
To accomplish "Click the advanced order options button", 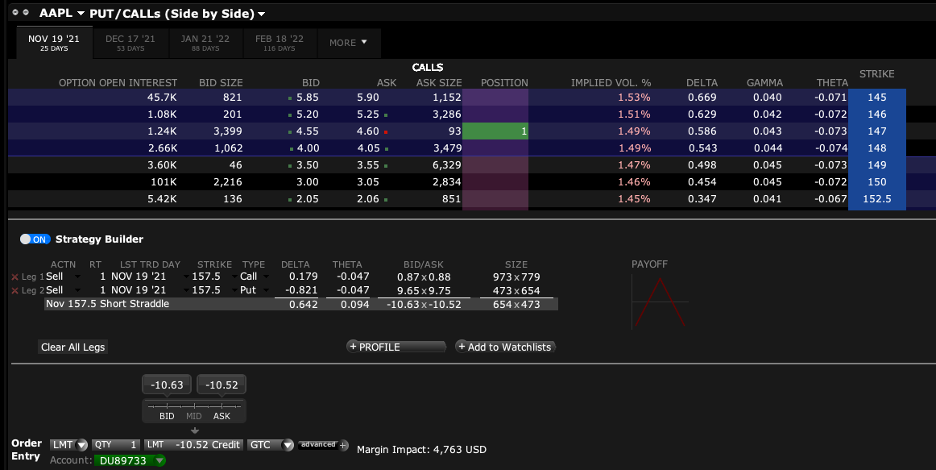I will [318, 445].
